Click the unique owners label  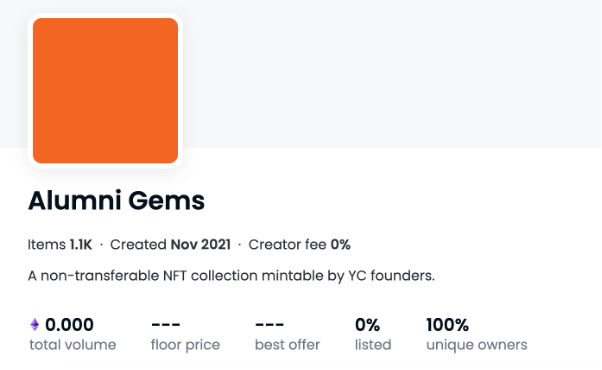coord(476,345)
